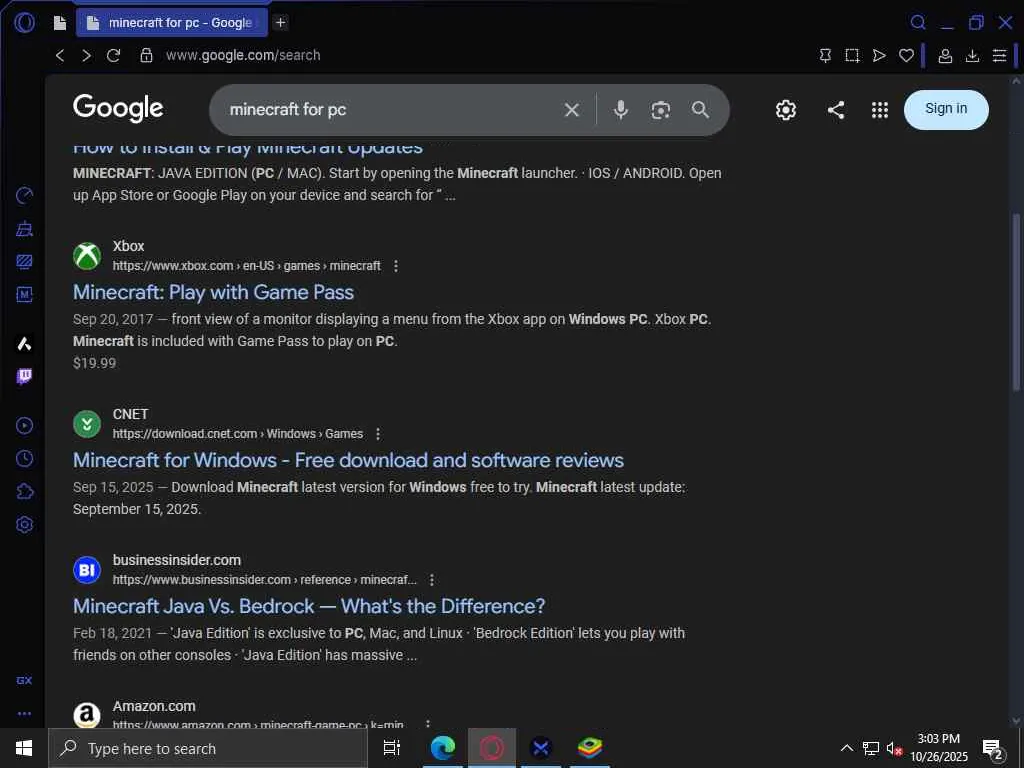The image size is (1024, 768).
Task: Go to the Google homepage logo
Action: tap(118, 108)
